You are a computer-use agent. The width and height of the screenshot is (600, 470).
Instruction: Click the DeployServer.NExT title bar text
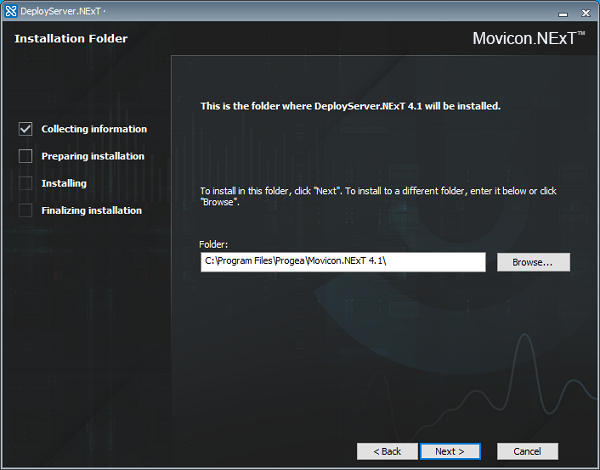point(61,11)
